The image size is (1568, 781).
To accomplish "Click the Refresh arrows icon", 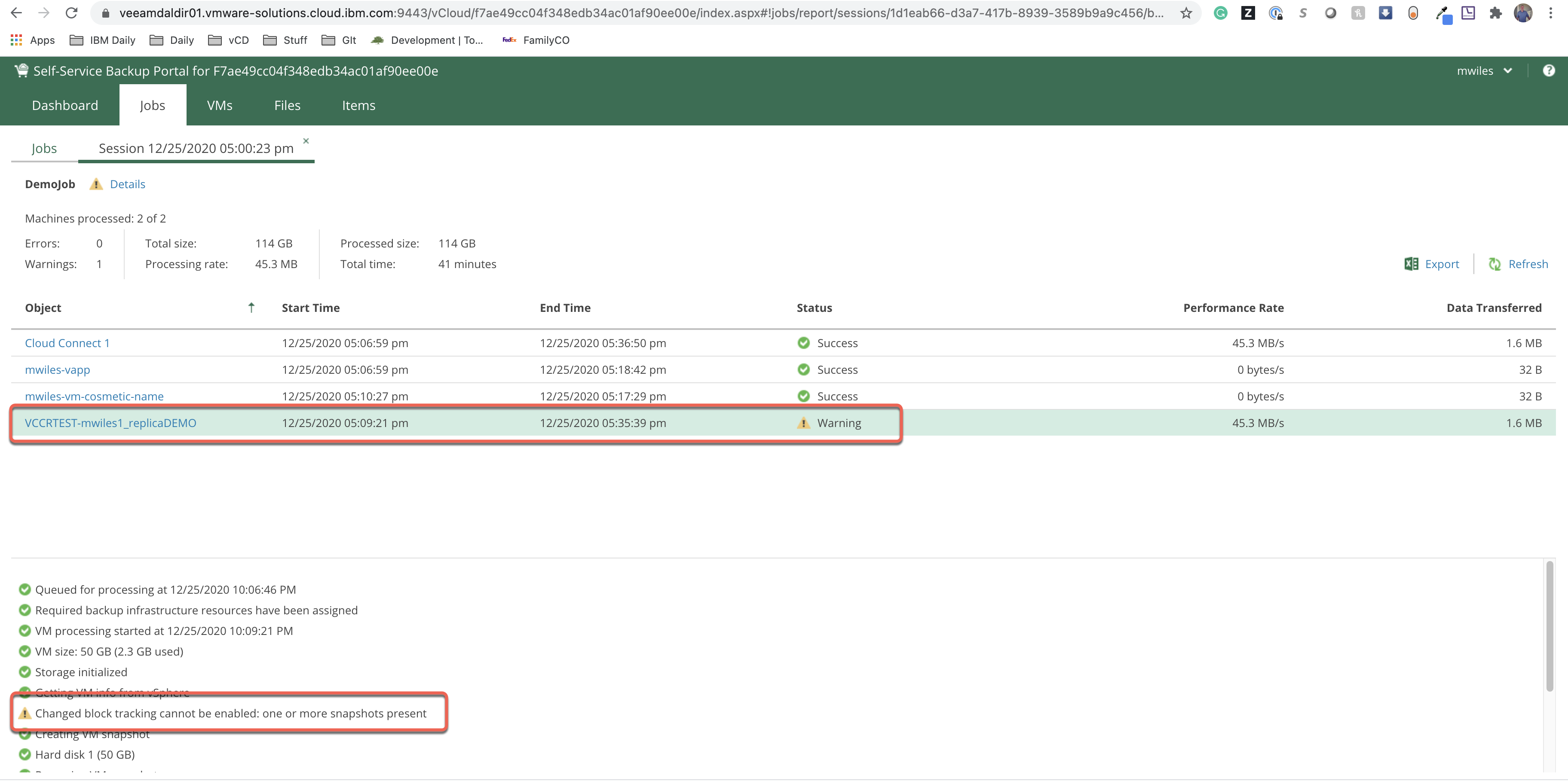I will (x=1494, y=263).
